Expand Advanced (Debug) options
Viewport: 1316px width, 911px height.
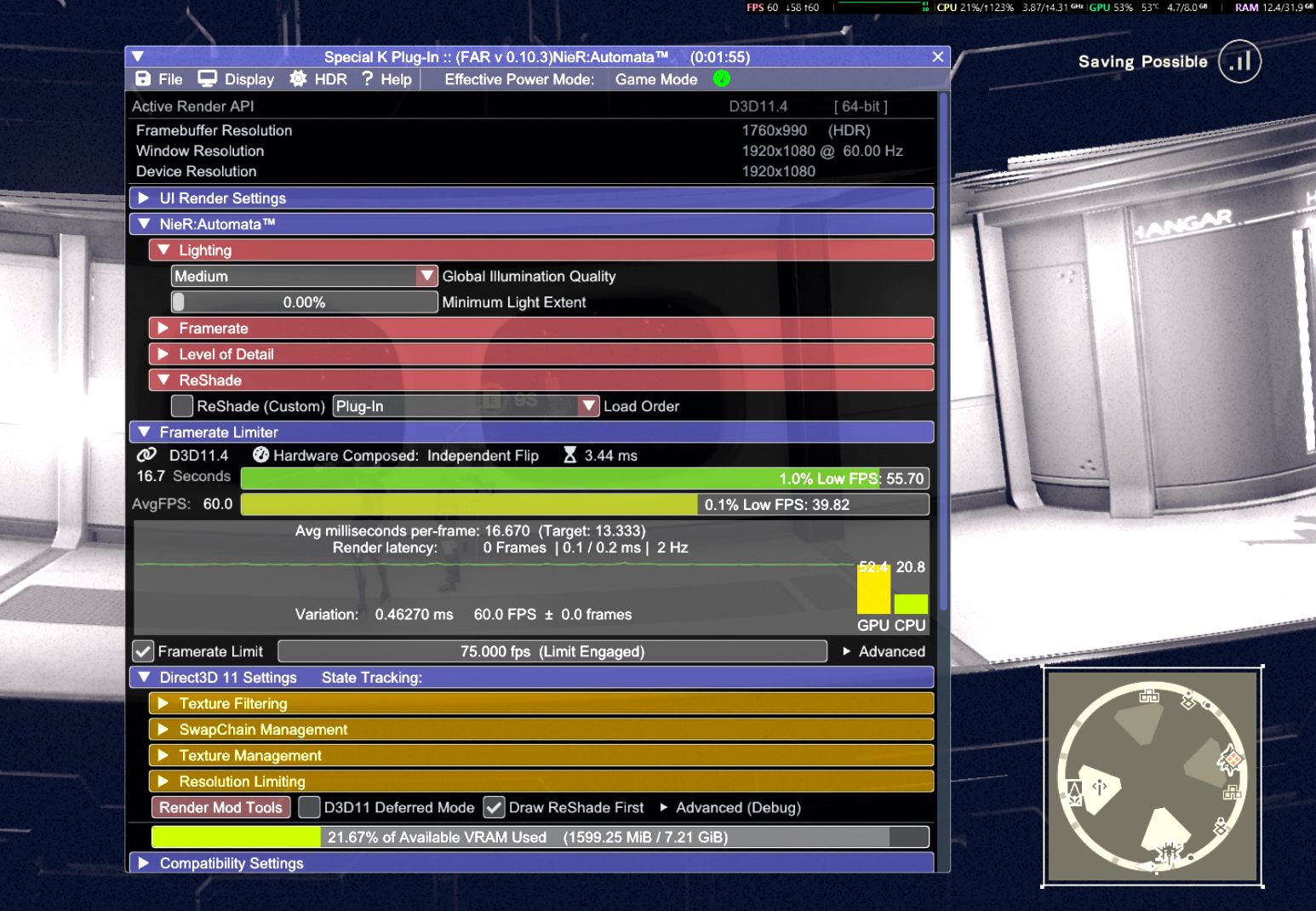pos(730,807)
